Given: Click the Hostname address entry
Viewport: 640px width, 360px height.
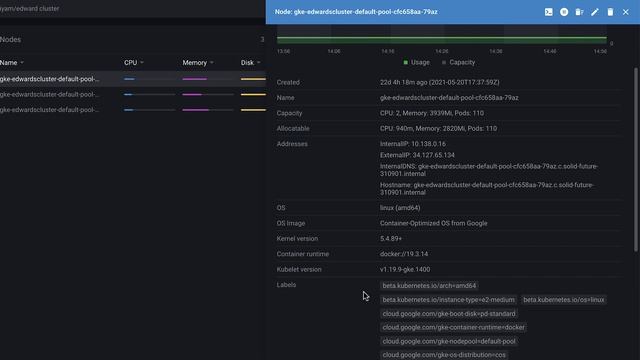Looking at the screenshot, I should click(x=487, y=189).
